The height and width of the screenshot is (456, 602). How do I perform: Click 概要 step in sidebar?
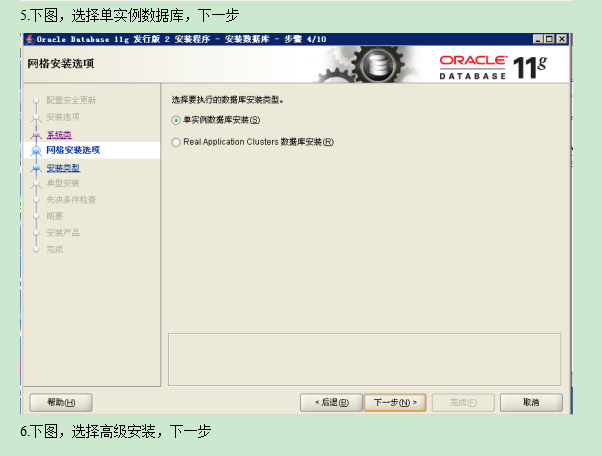(x=55, y=216)
